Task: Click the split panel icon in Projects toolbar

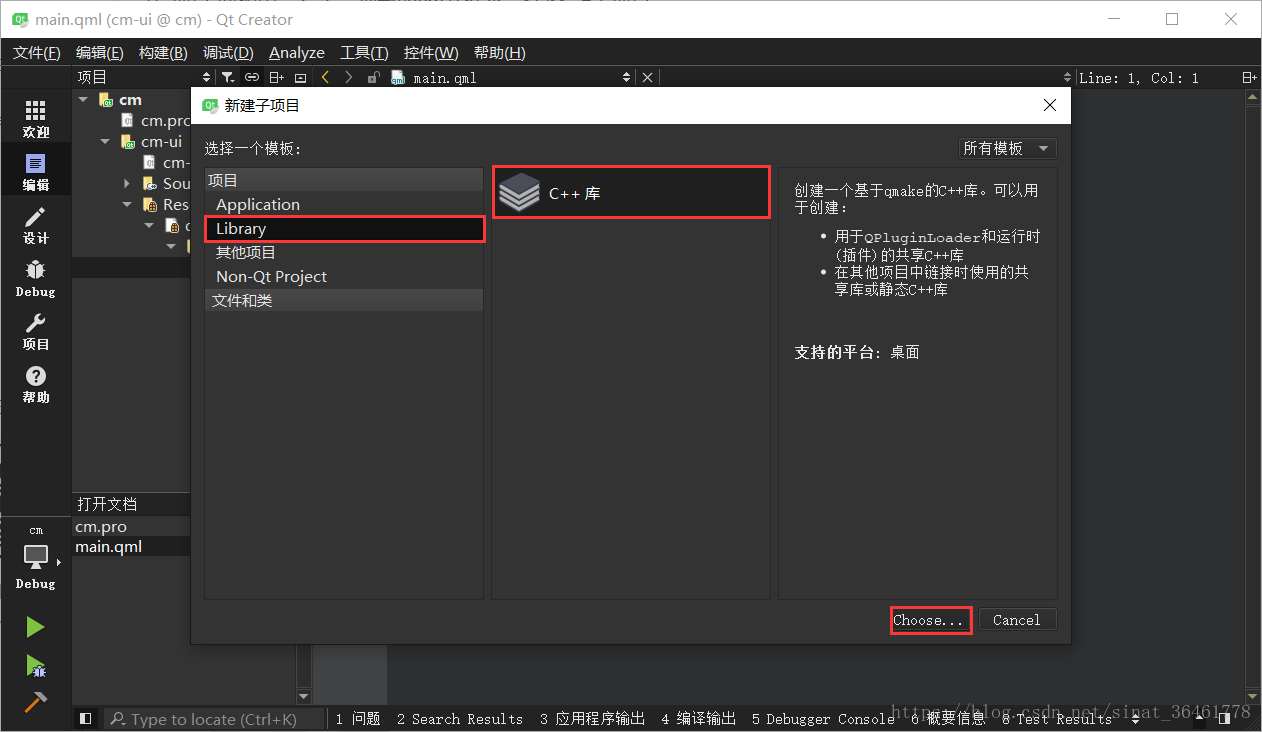Action: pos(277,77)
